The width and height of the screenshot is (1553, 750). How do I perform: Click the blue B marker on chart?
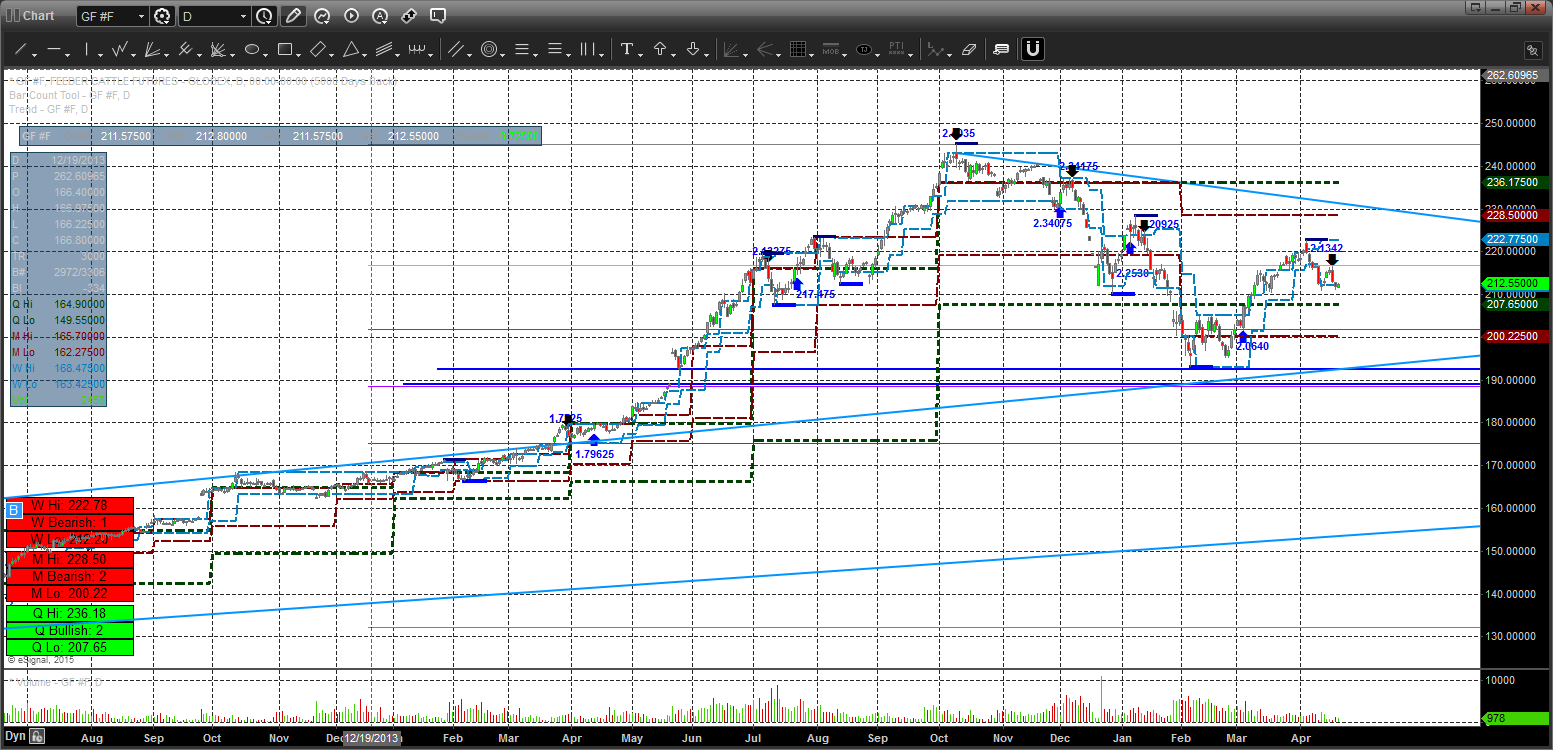click(13, 511)
